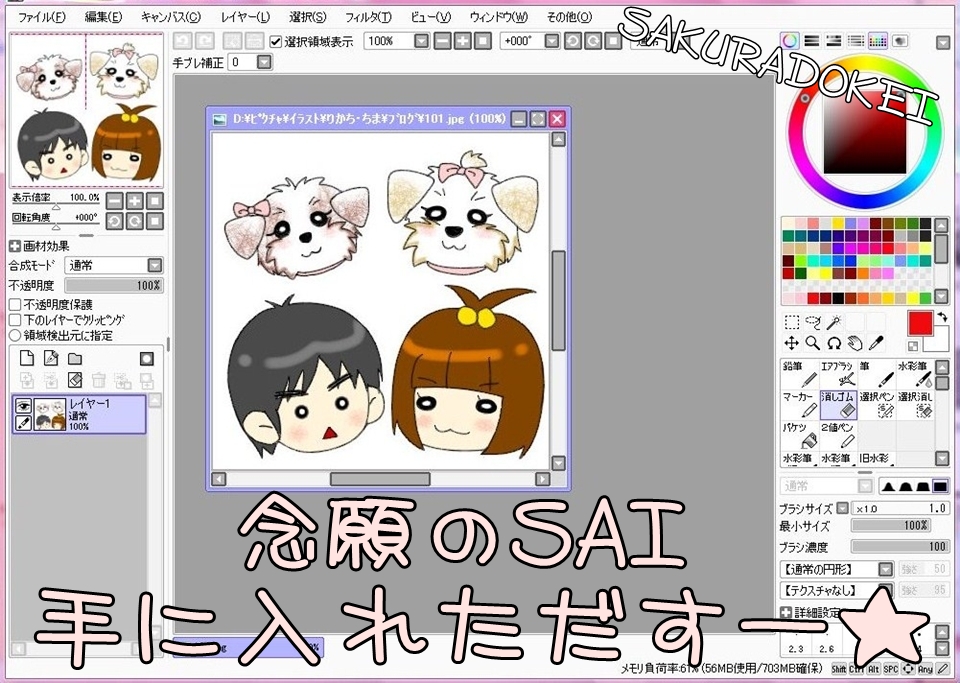Swap foreground and background colors arrow
Viewport: 960px width, 683px height.
(942, 317)
